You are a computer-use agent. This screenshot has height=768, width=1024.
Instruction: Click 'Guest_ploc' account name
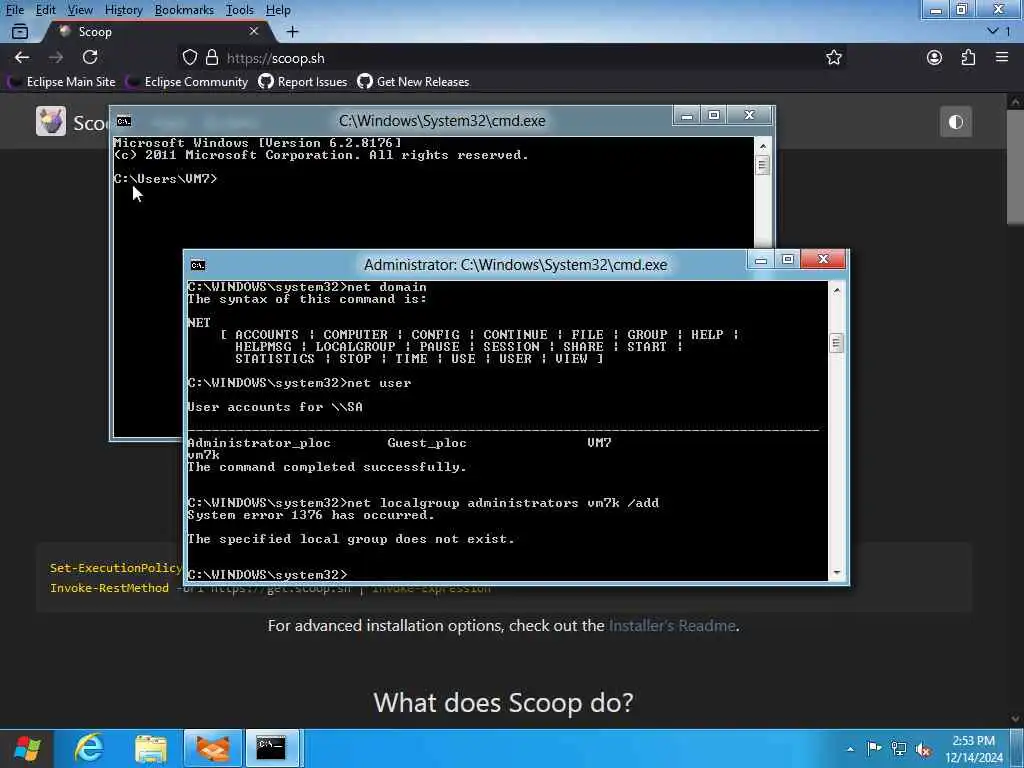point(427,443)
